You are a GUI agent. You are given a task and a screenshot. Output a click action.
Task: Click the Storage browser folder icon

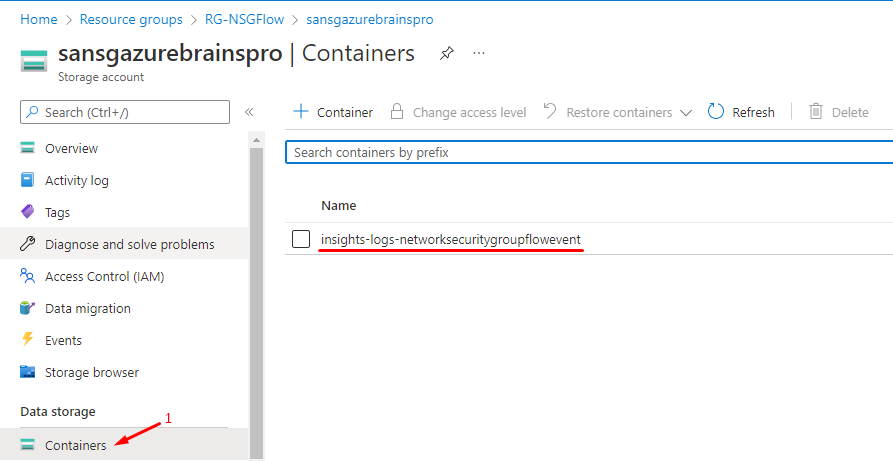coord(27,372)
